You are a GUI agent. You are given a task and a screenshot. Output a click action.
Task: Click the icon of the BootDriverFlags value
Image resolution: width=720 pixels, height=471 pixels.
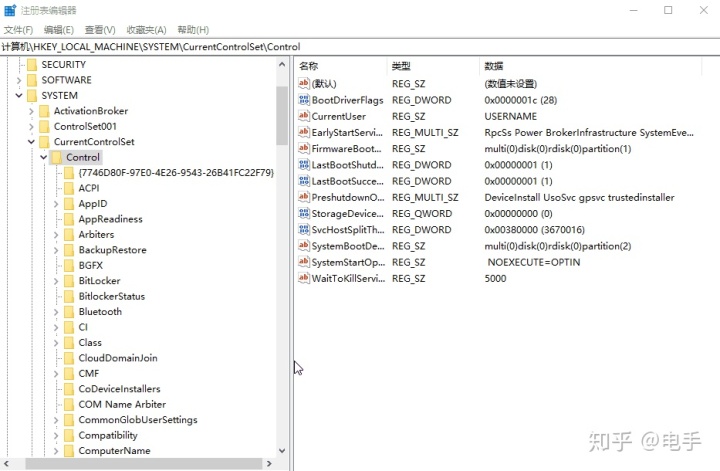[x=304, y=100]
